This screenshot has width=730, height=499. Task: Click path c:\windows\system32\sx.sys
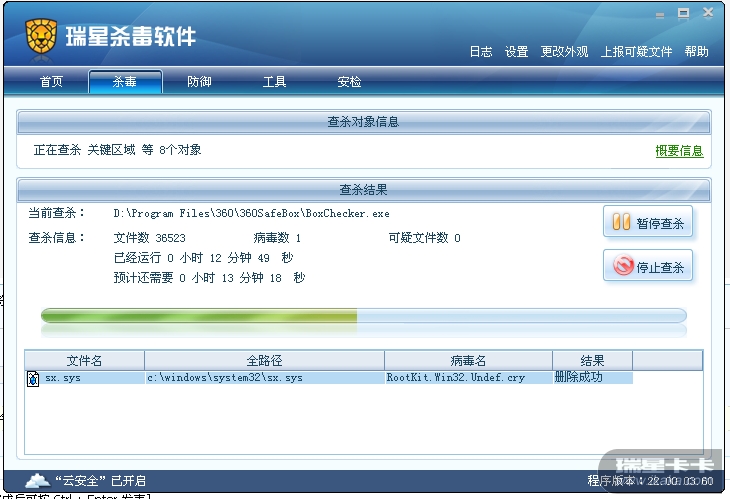point(225,378)
